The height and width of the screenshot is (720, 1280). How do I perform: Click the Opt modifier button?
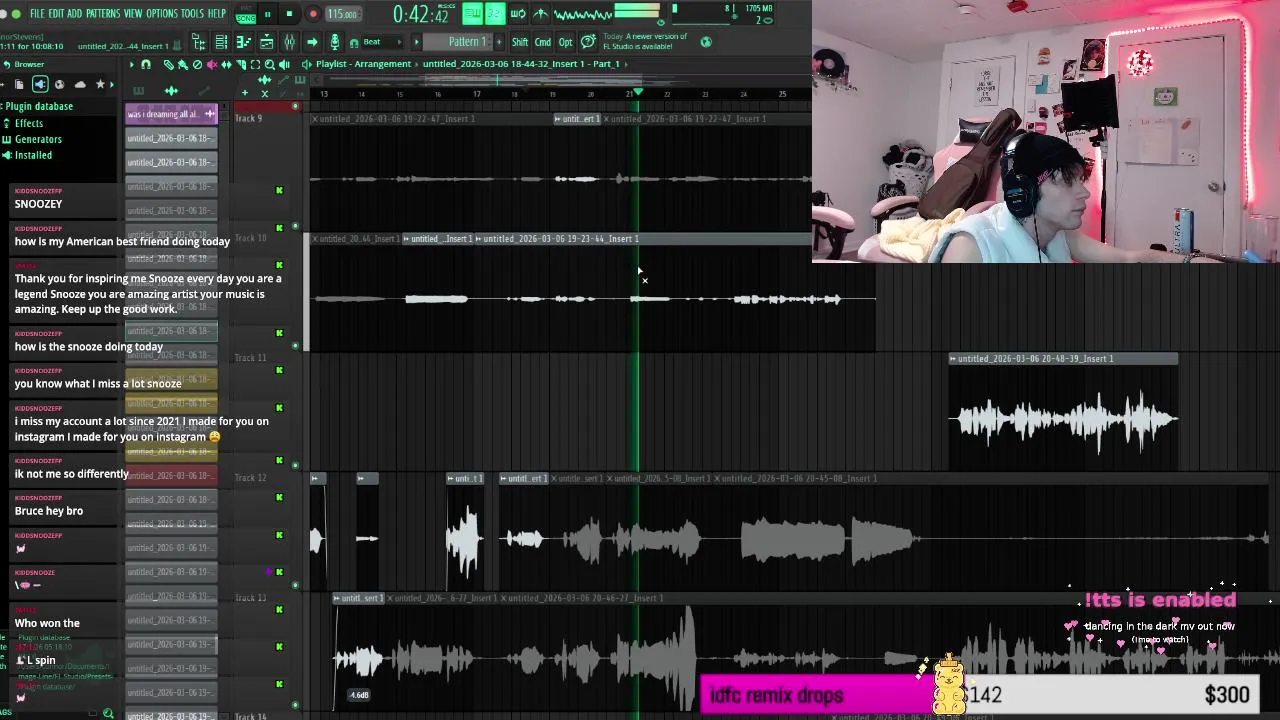565,42
